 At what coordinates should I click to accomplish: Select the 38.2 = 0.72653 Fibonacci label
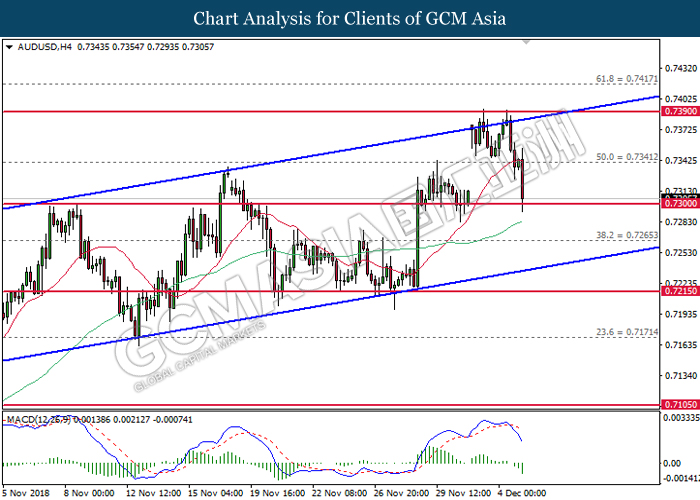625,235
